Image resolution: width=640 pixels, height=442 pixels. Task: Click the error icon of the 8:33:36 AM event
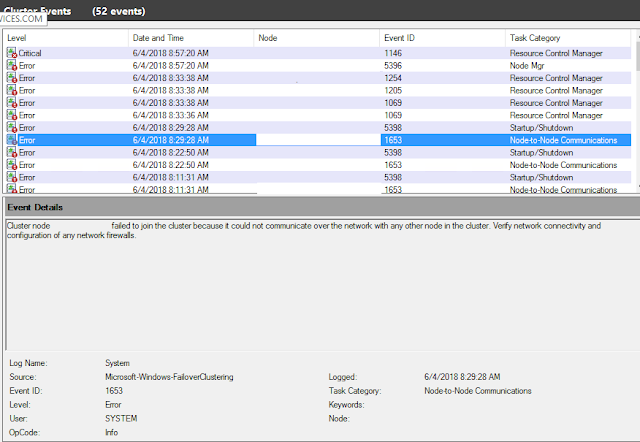[12, 115]
